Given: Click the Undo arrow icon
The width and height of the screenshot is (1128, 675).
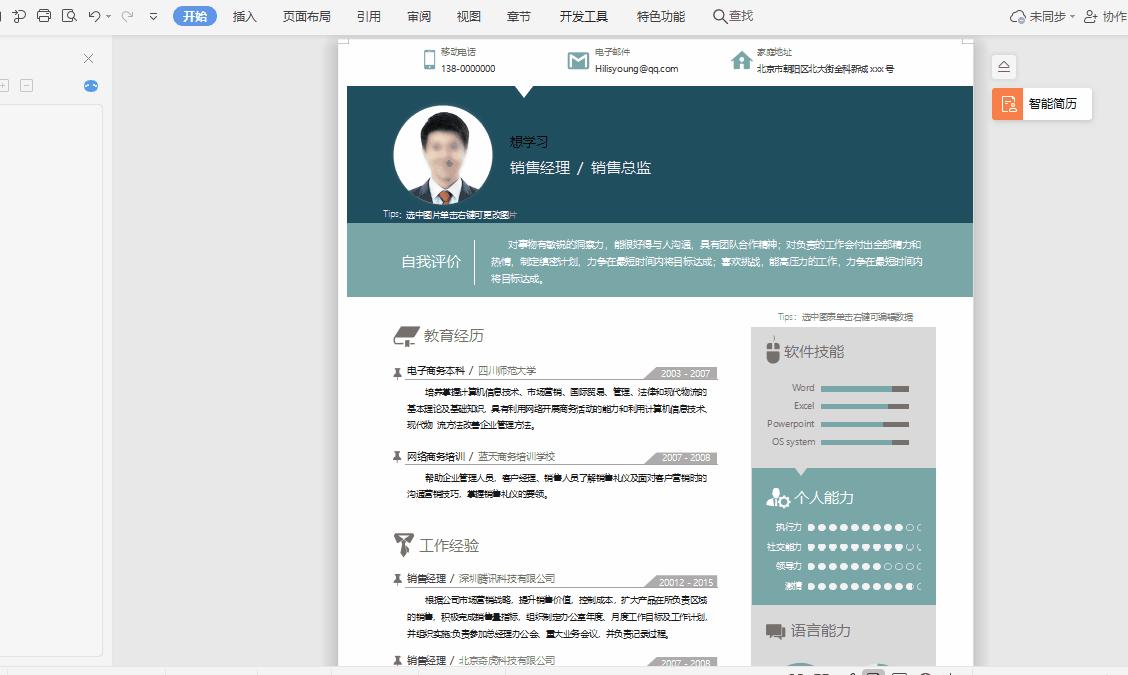Looking at the screenshot, I should [93, 16].
